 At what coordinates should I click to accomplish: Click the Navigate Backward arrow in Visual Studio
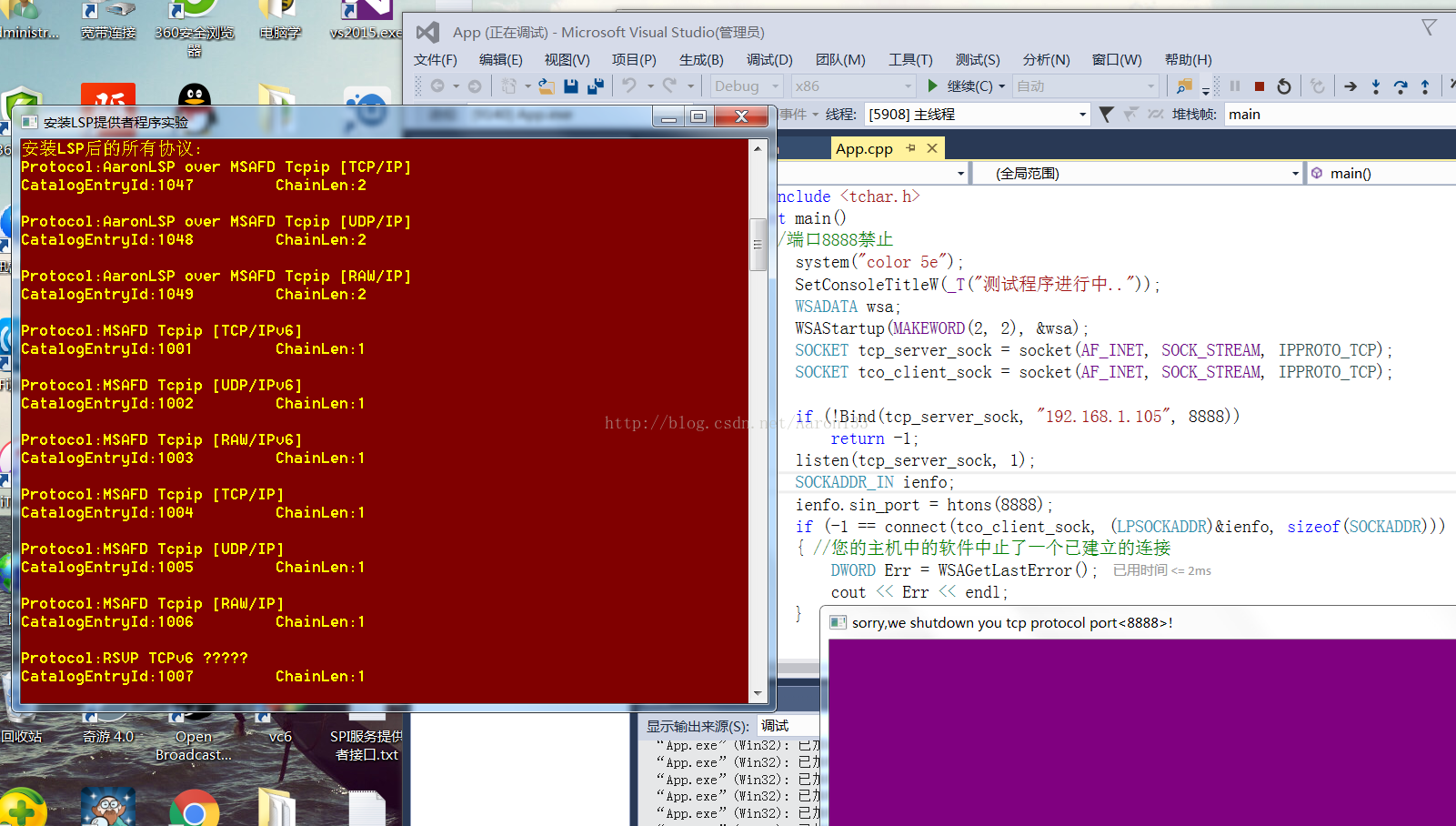click(437, 86)
